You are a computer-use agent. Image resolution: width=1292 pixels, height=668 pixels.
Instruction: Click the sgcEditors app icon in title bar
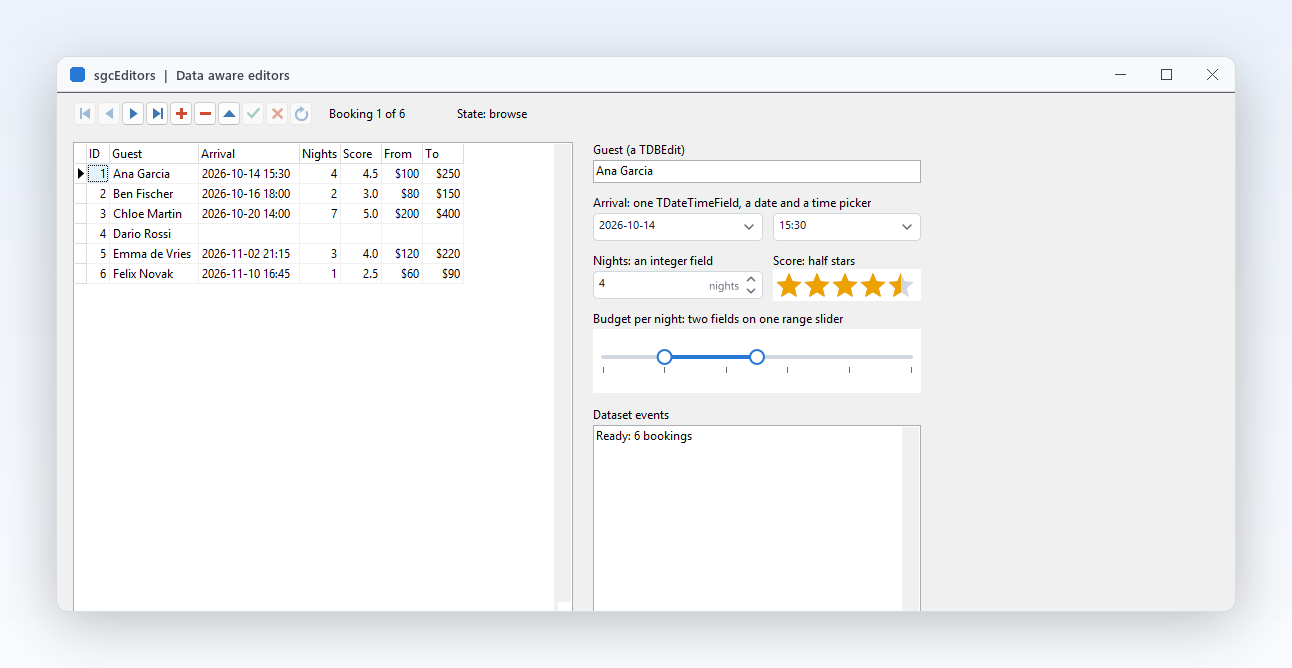coord(77,75)
